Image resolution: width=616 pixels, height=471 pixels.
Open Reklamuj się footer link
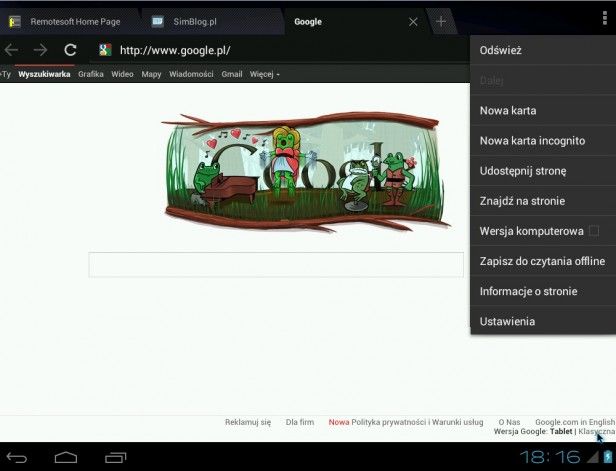point(248,422)
